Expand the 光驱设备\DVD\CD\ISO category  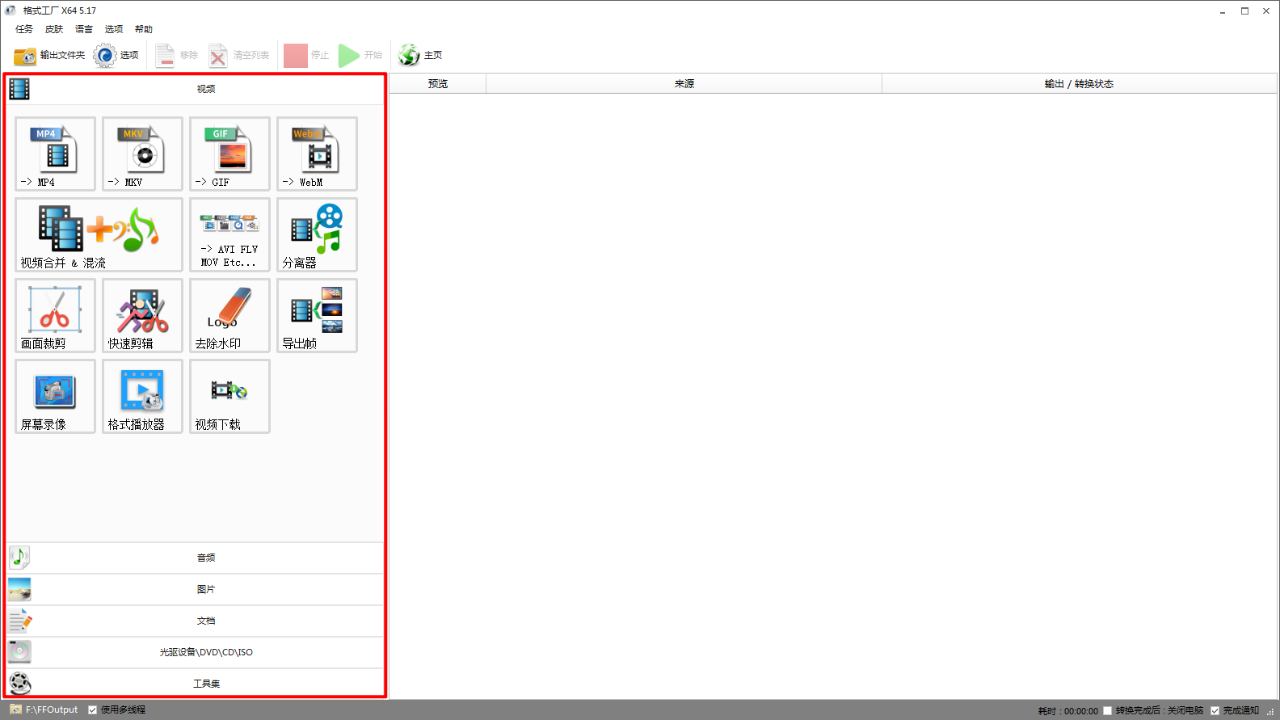click(195, 652)
